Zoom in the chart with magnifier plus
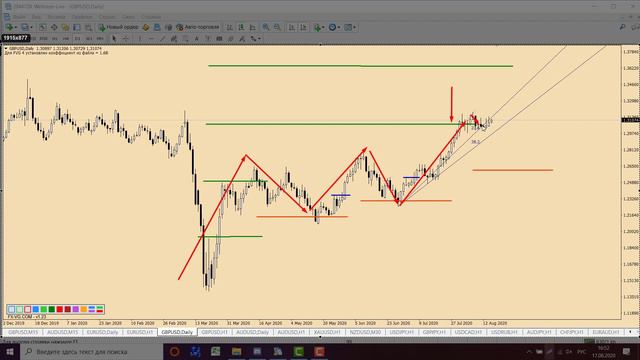The width and height of the screenshot is (640, 360). pyautogui.click(x=265, y=27)
